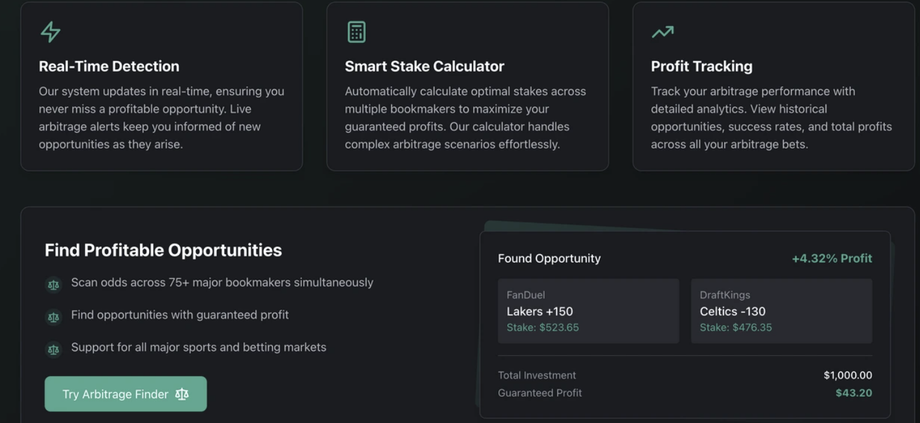The width and height of the screenshot is (920, 423).
Task: Open the Try Arbitrage Finder button
Action: [126, 394]
